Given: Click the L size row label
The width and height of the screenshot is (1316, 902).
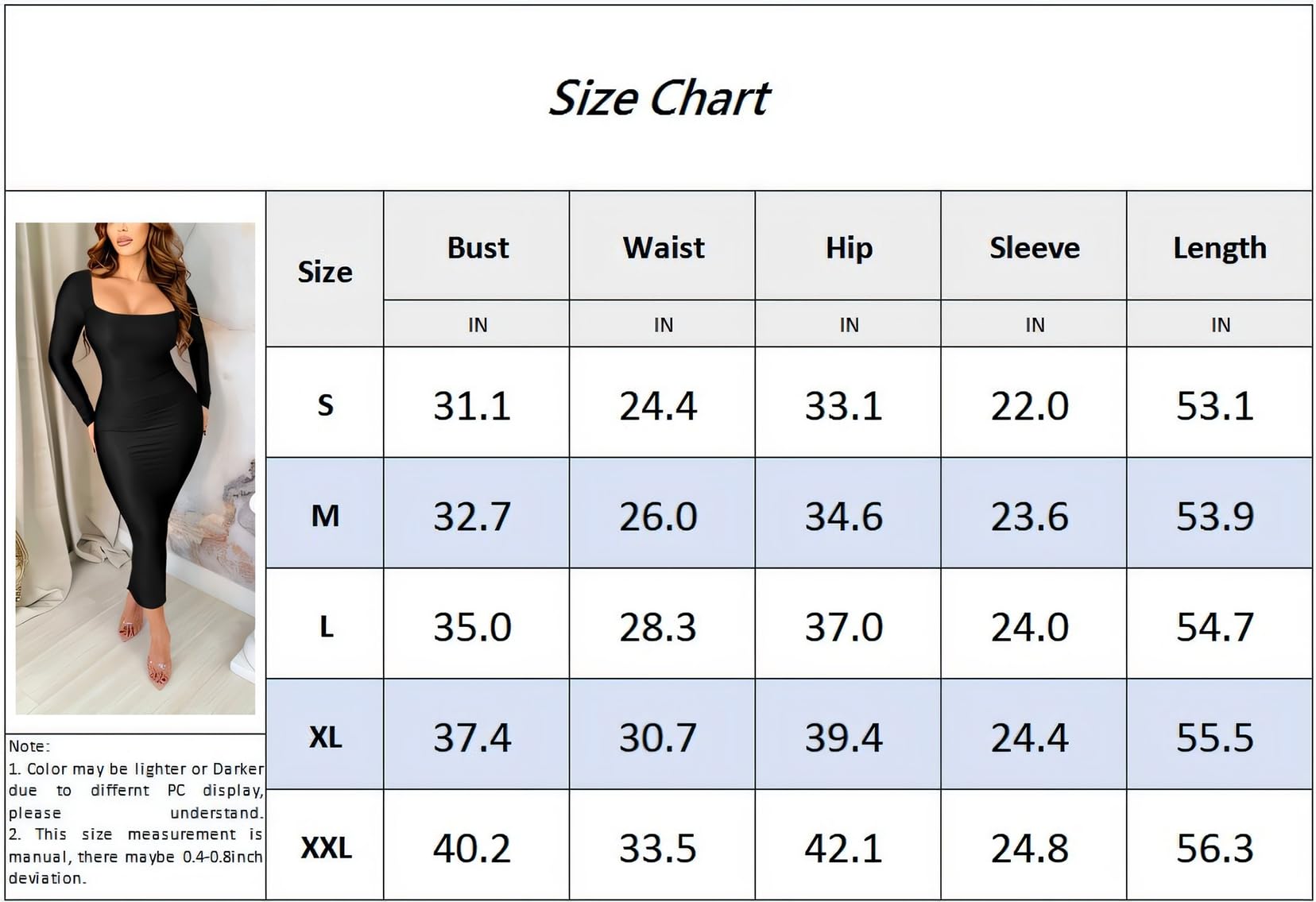Looking at the screenshot, I should 326,626.
